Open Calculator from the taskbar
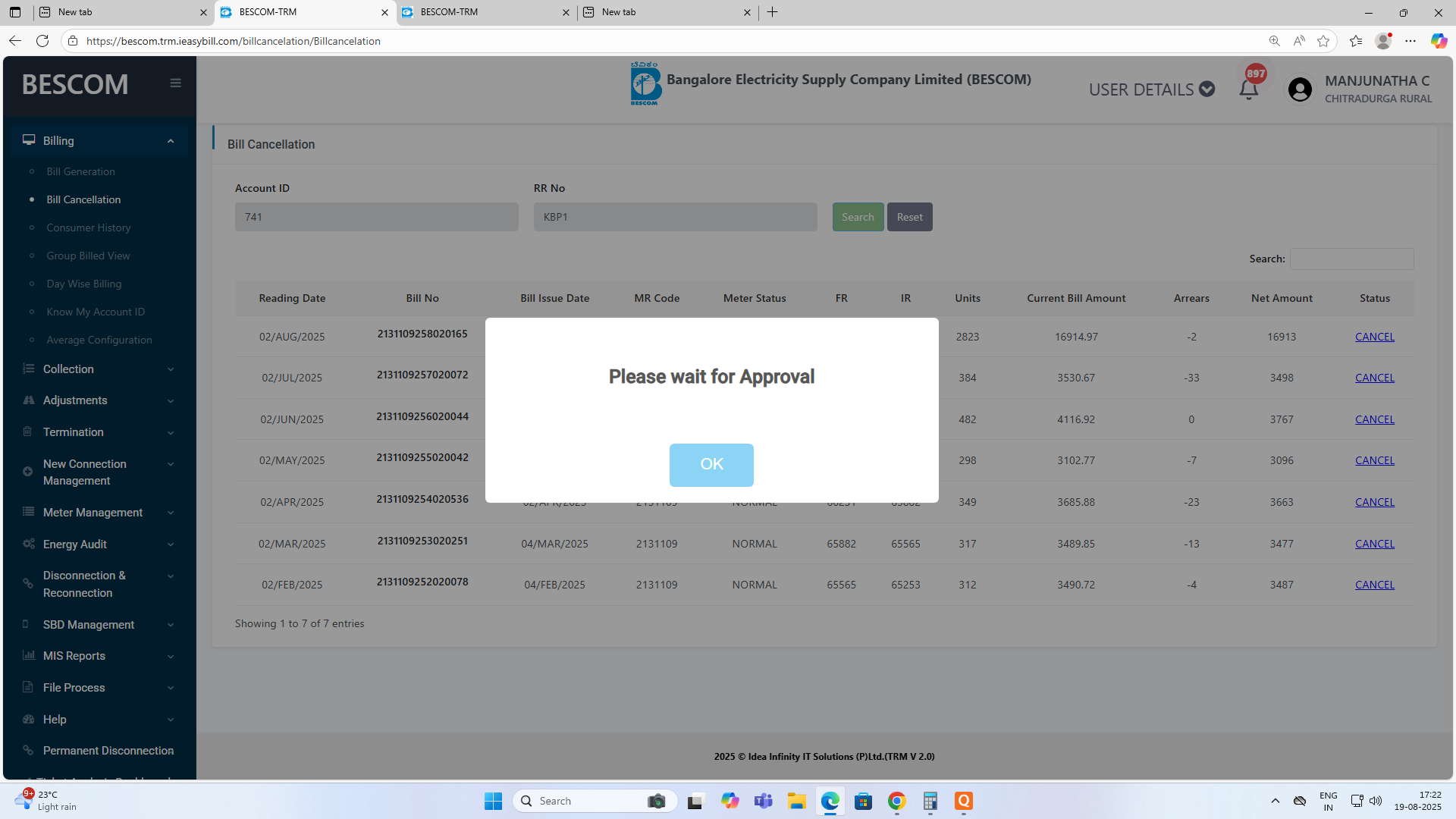Screen dimensions: 1456x819 930,801
